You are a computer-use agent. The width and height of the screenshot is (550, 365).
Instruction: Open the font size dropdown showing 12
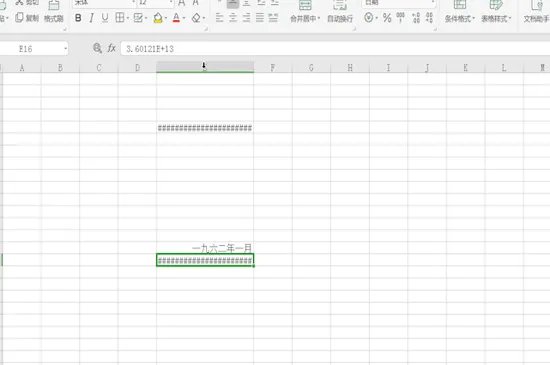pyautogui.click(x=171, y=3)
